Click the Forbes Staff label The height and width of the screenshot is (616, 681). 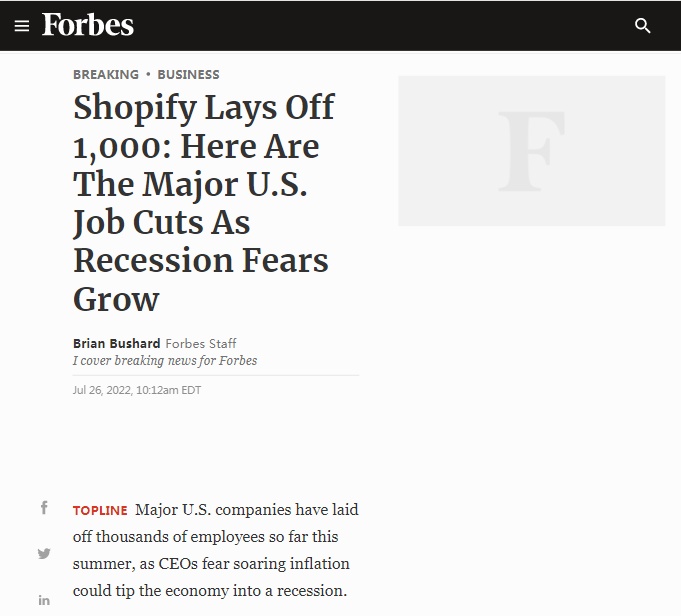pyautogui.click(x=201, y=344)
